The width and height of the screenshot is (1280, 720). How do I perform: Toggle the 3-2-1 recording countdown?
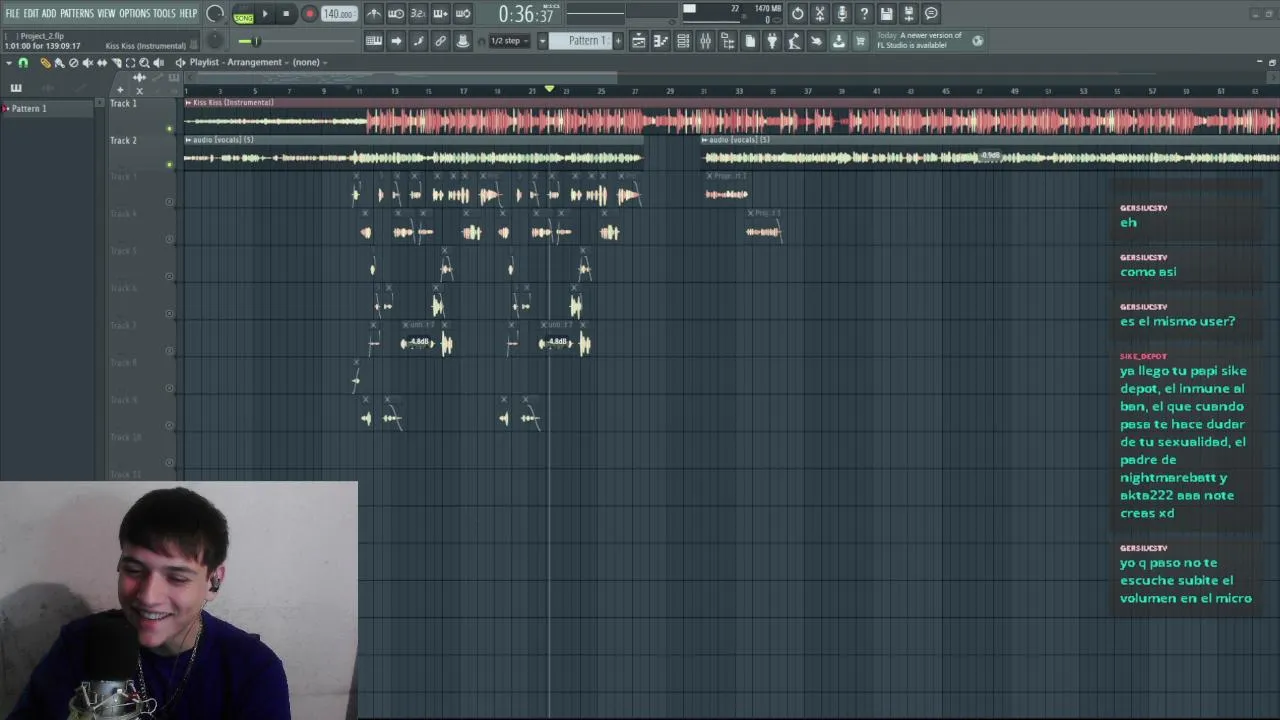point(418,14)
